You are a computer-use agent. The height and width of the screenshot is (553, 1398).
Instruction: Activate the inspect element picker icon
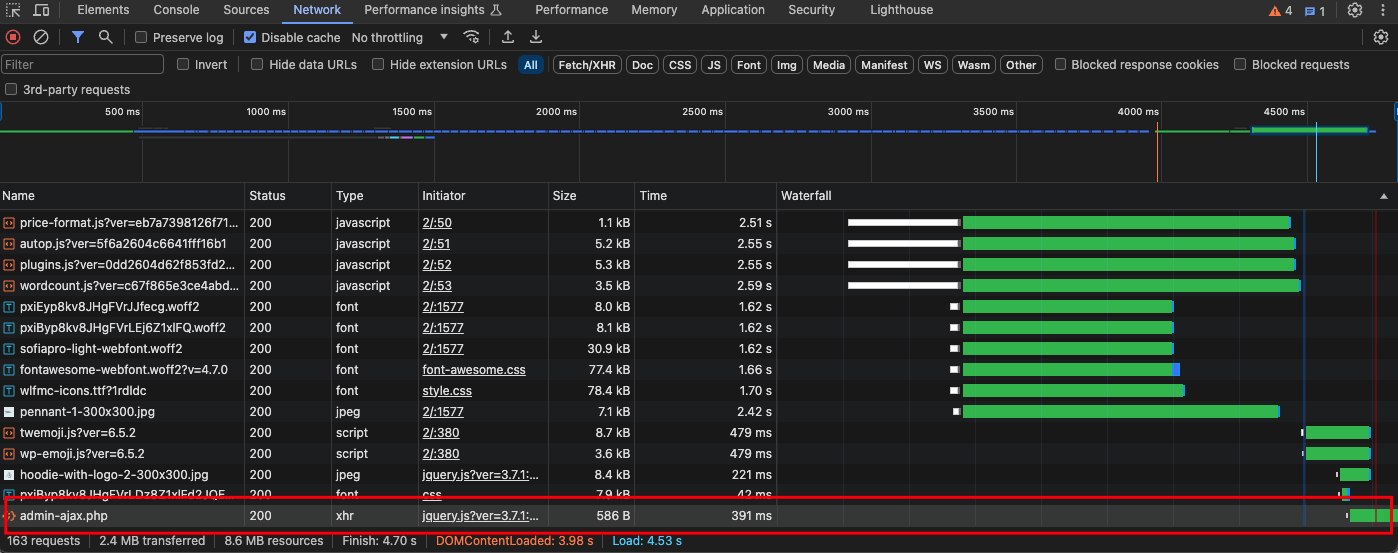[x=13, y=10]
